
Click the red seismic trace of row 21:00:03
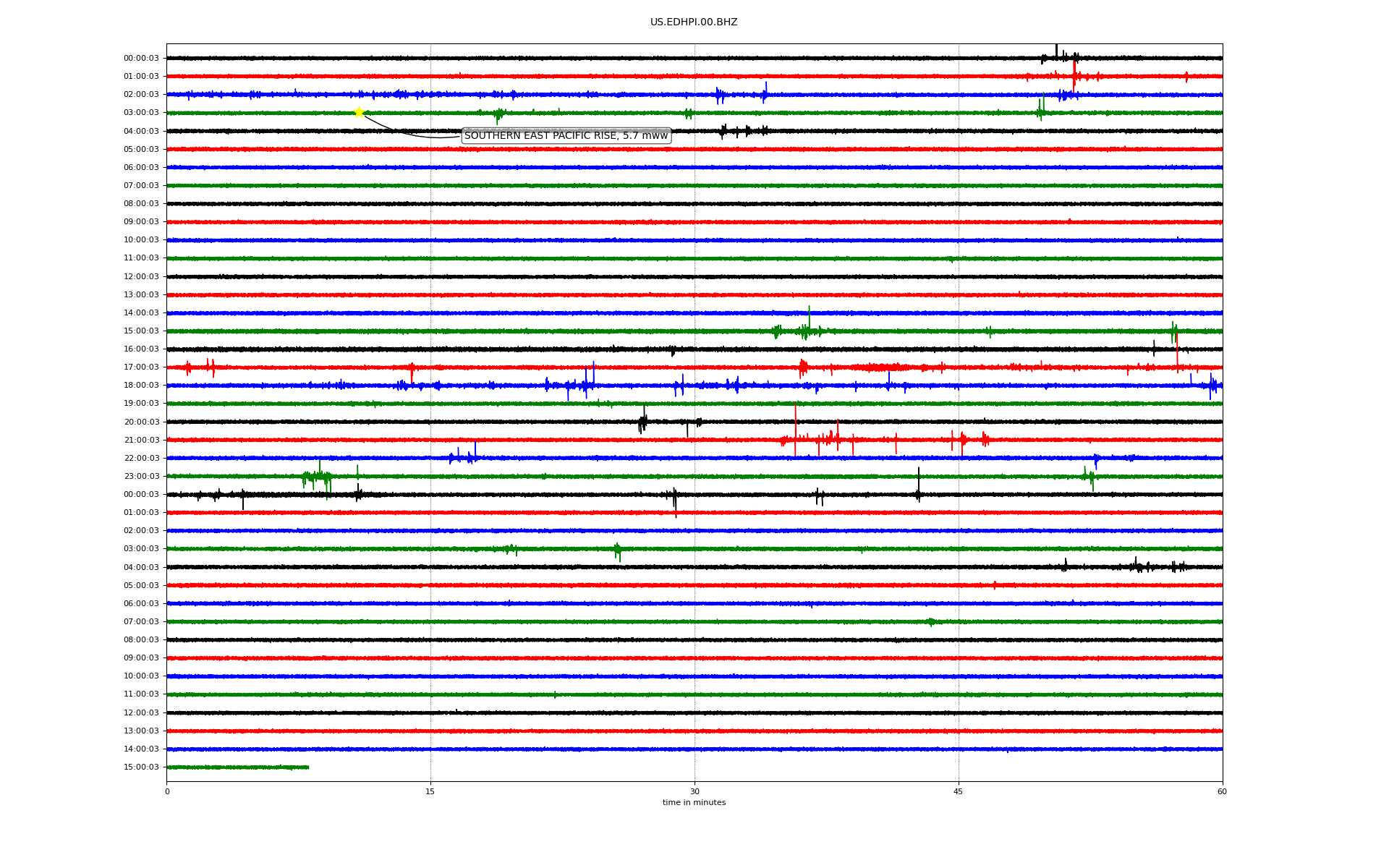point(694,440)
